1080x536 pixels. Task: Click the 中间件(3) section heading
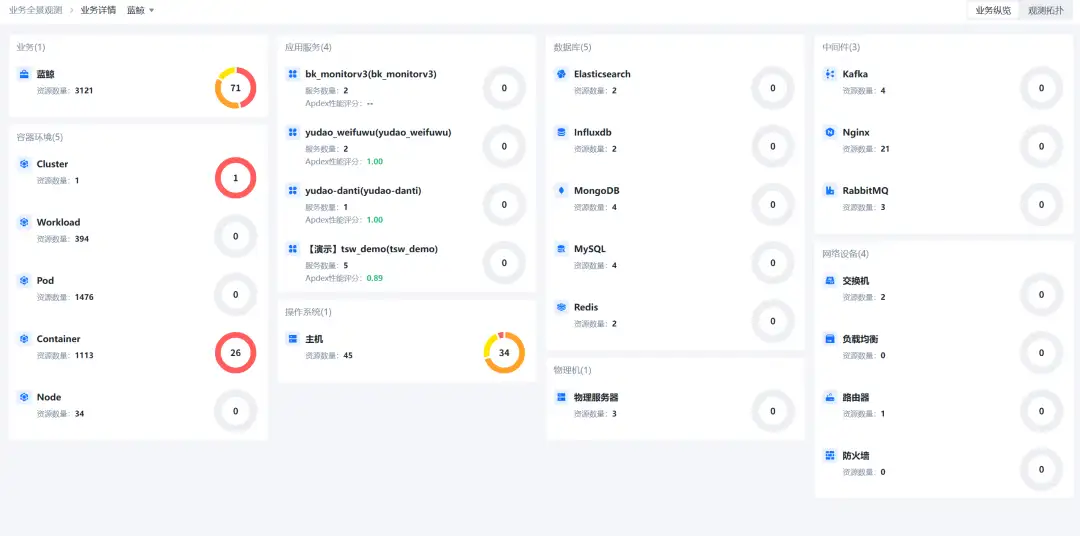842,47
